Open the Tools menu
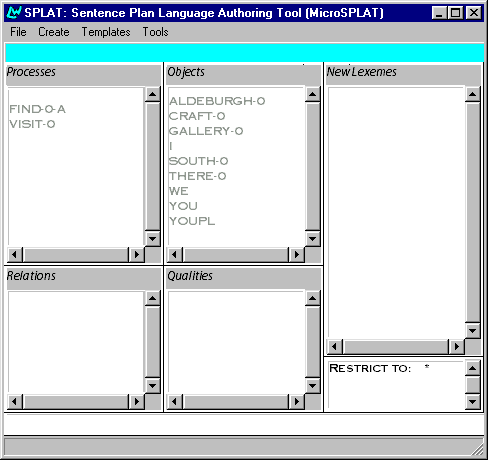Viewport: 488px width, 460px height. [x=155, y=32]
